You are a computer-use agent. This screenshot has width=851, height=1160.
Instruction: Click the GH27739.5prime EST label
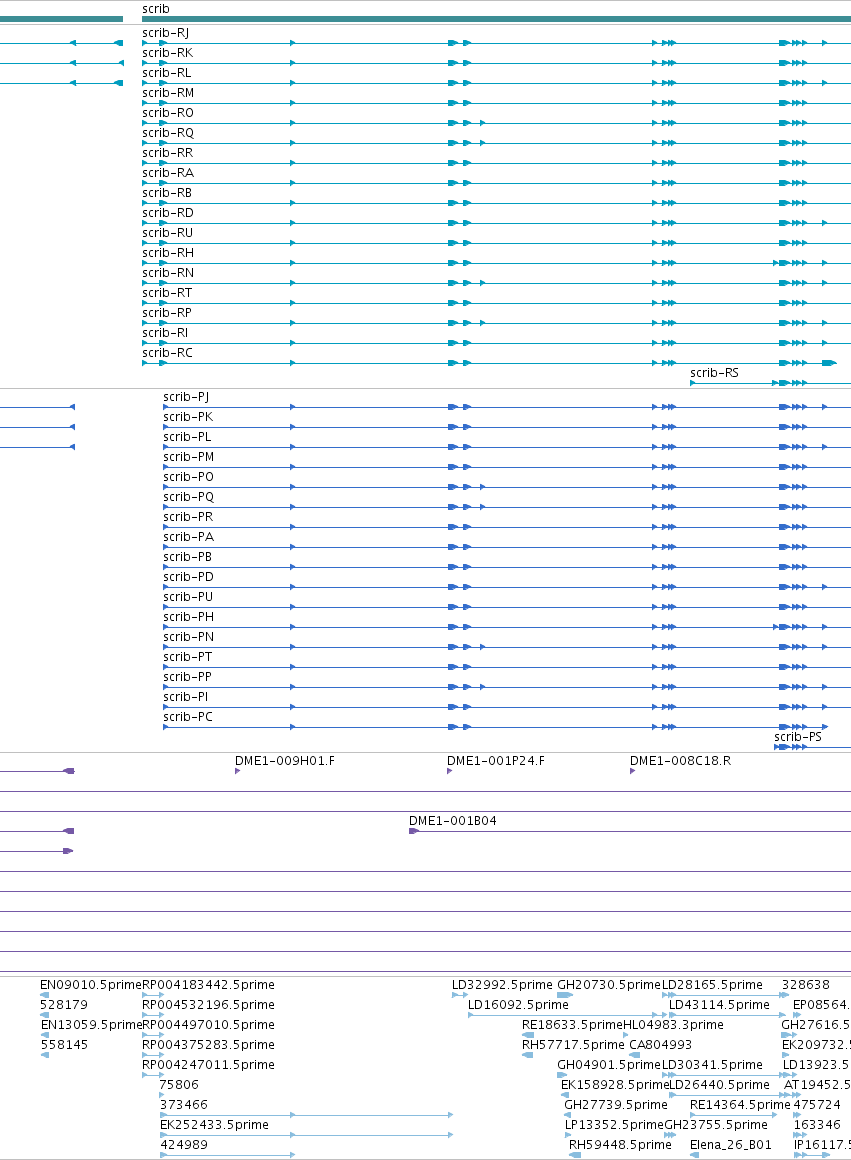pyautogui.click(x=616, y=1105)
